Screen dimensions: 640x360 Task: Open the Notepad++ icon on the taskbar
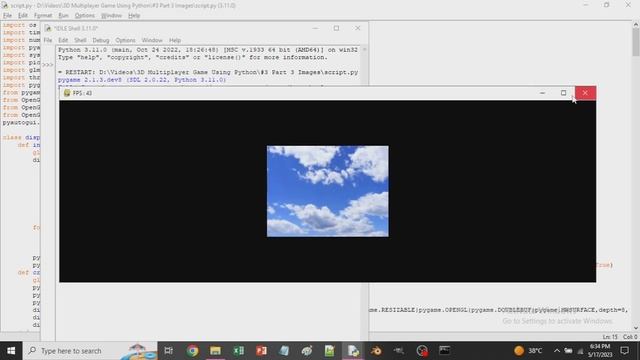click(x=330, y=351)
